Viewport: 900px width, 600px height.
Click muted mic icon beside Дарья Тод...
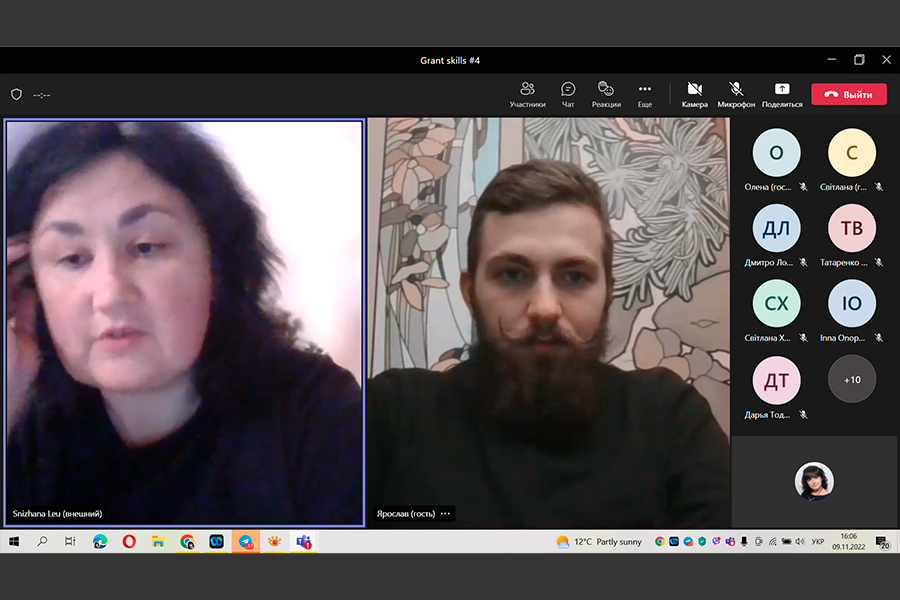(804, 415)
